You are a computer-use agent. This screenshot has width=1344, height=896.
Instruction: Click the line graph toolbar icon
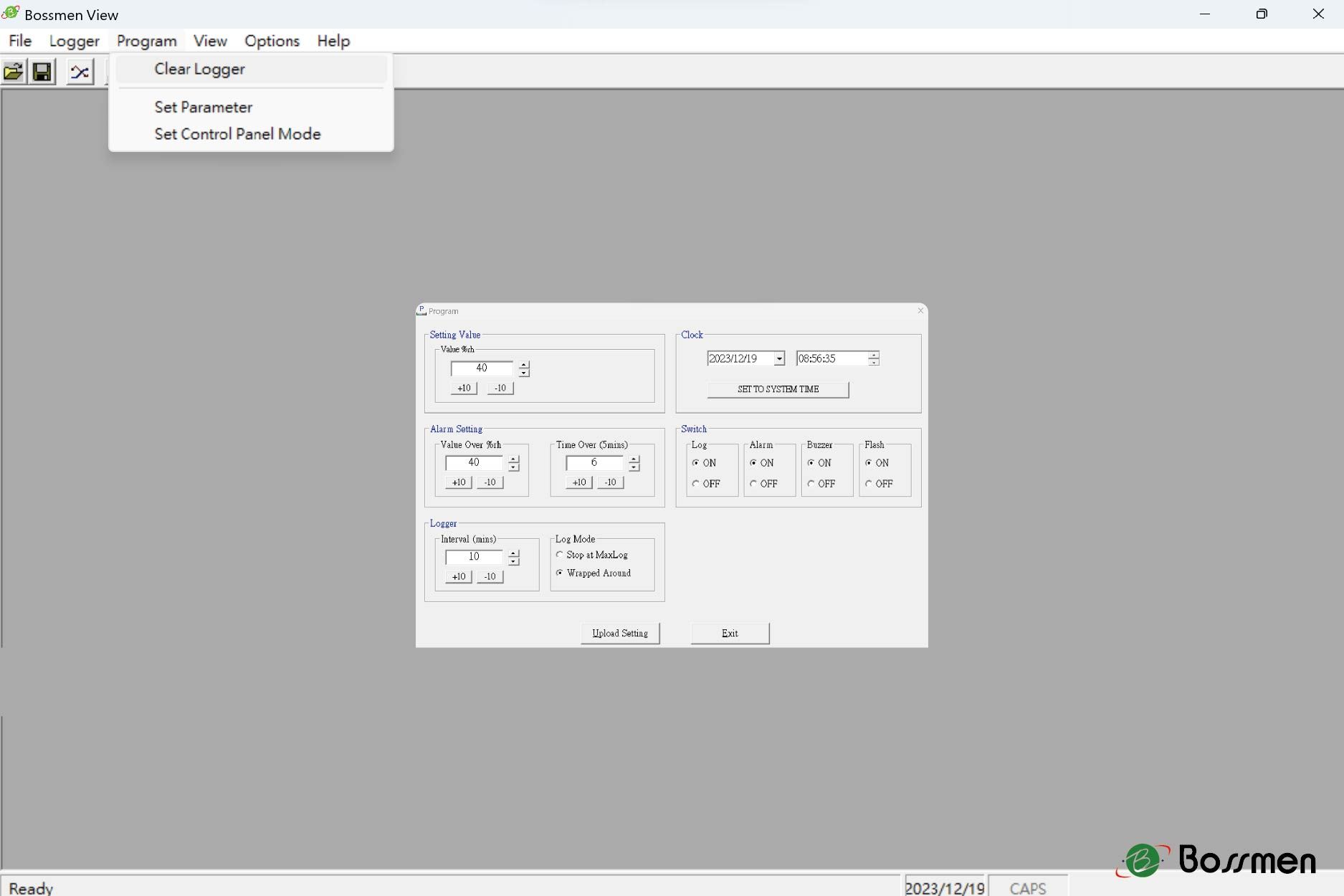coord(80,72)
